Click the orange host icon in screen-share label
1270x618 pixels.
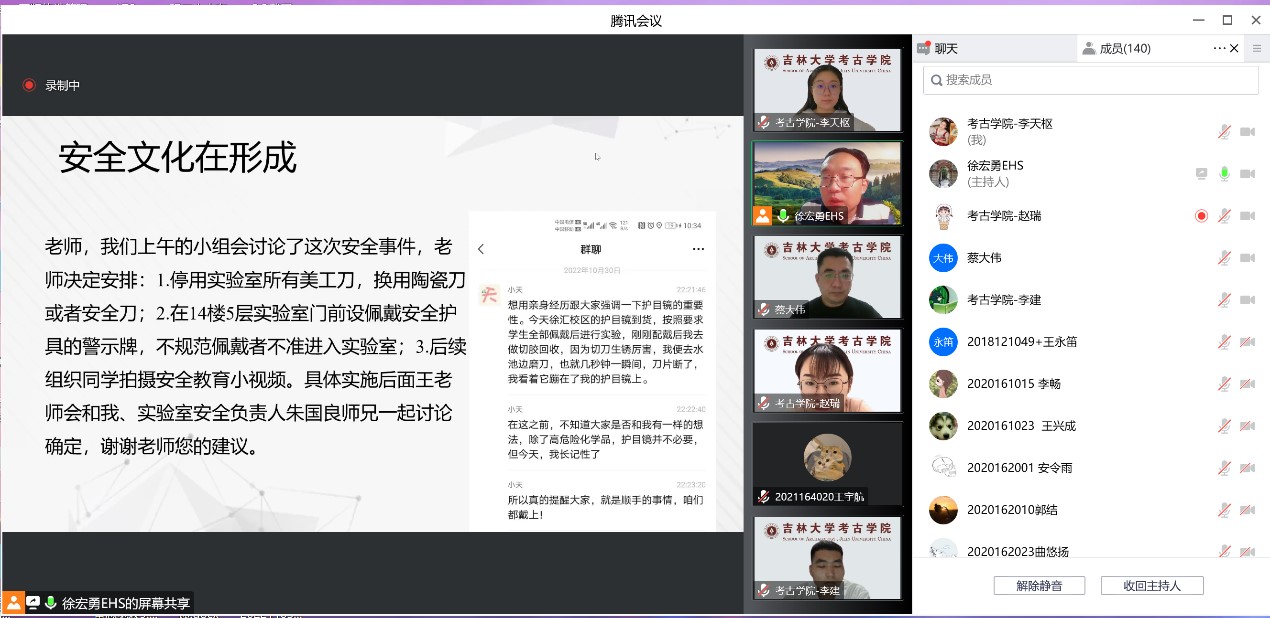point(14,602)
